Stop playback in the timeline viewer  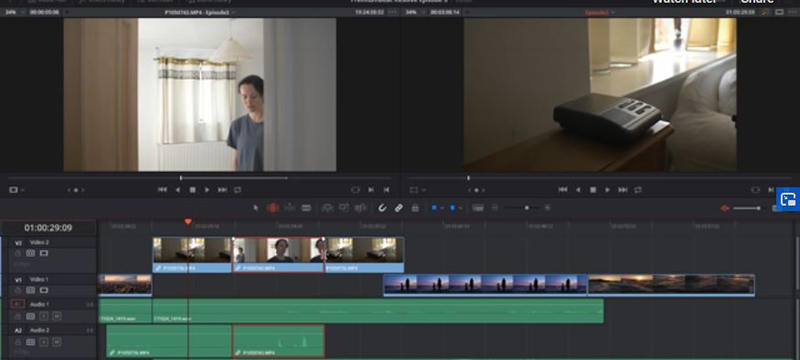click(593, 190)
